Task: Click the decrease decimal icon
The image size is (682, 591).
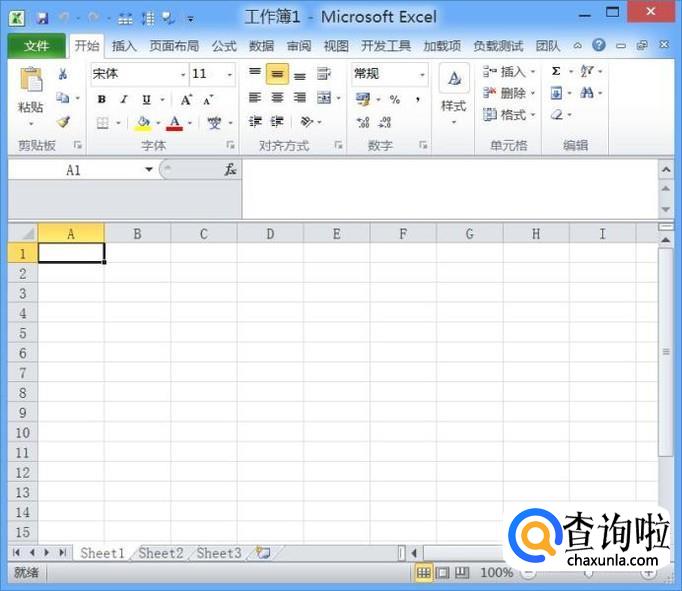Action: (385, 122)
